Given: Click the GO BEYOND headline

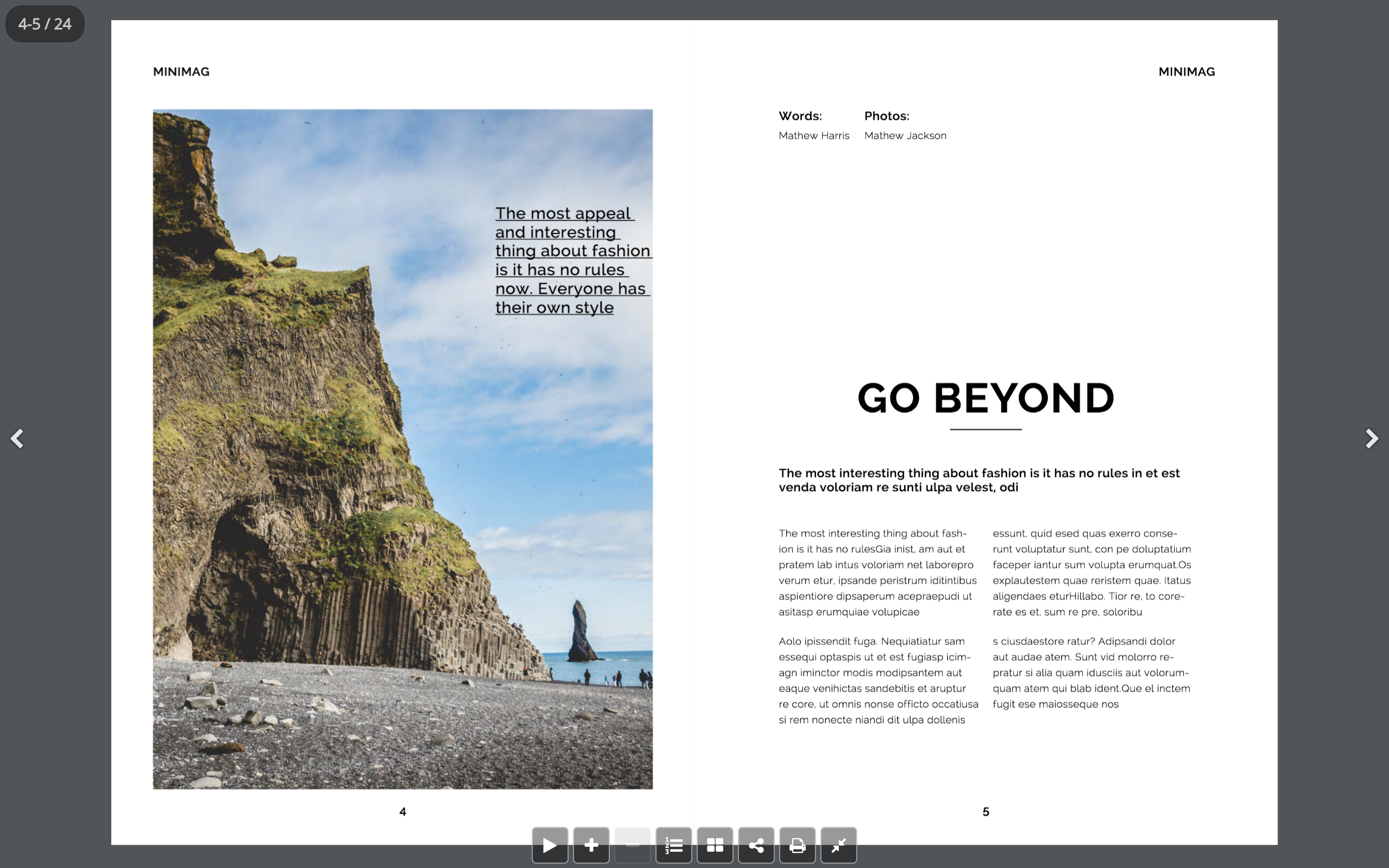Looking at the screenshot, I should tap(985, 398).
